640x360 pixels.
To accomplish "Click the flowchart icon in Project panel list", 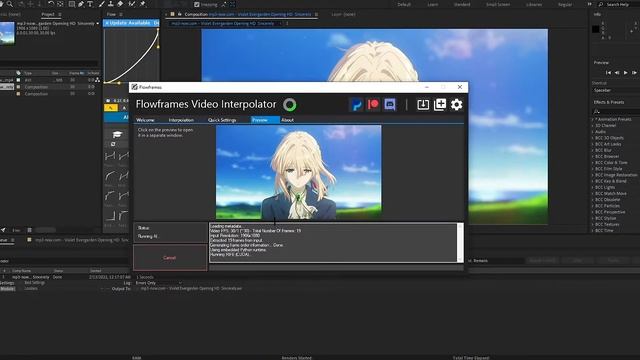I will pyautogui.click(x=97, y=80).
